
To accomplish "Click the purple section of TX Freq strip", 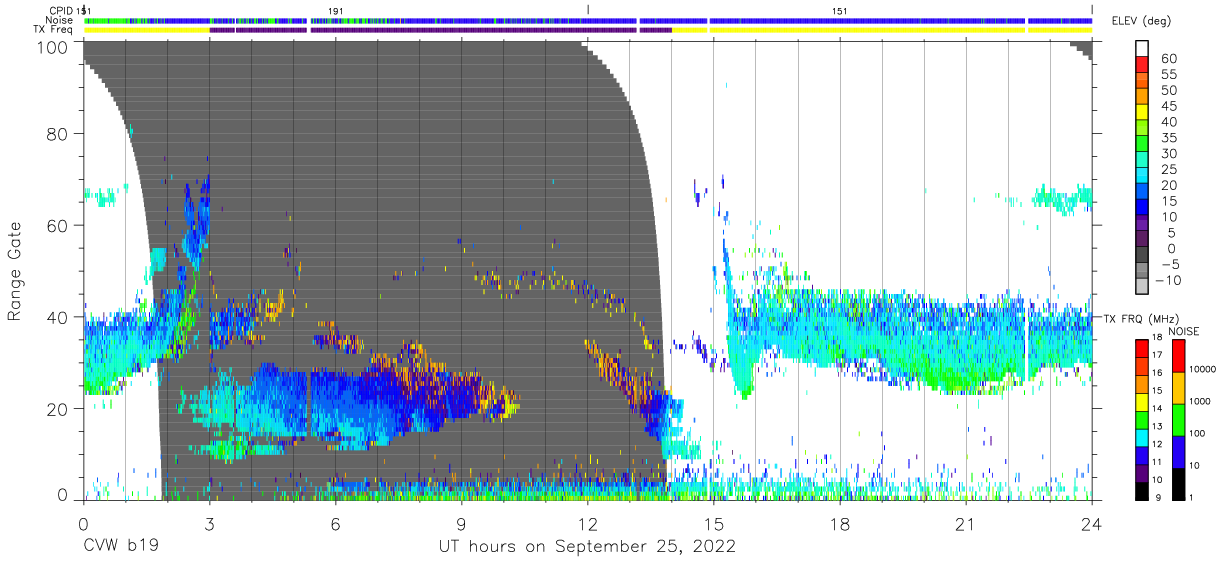I will tap(440, 30).
